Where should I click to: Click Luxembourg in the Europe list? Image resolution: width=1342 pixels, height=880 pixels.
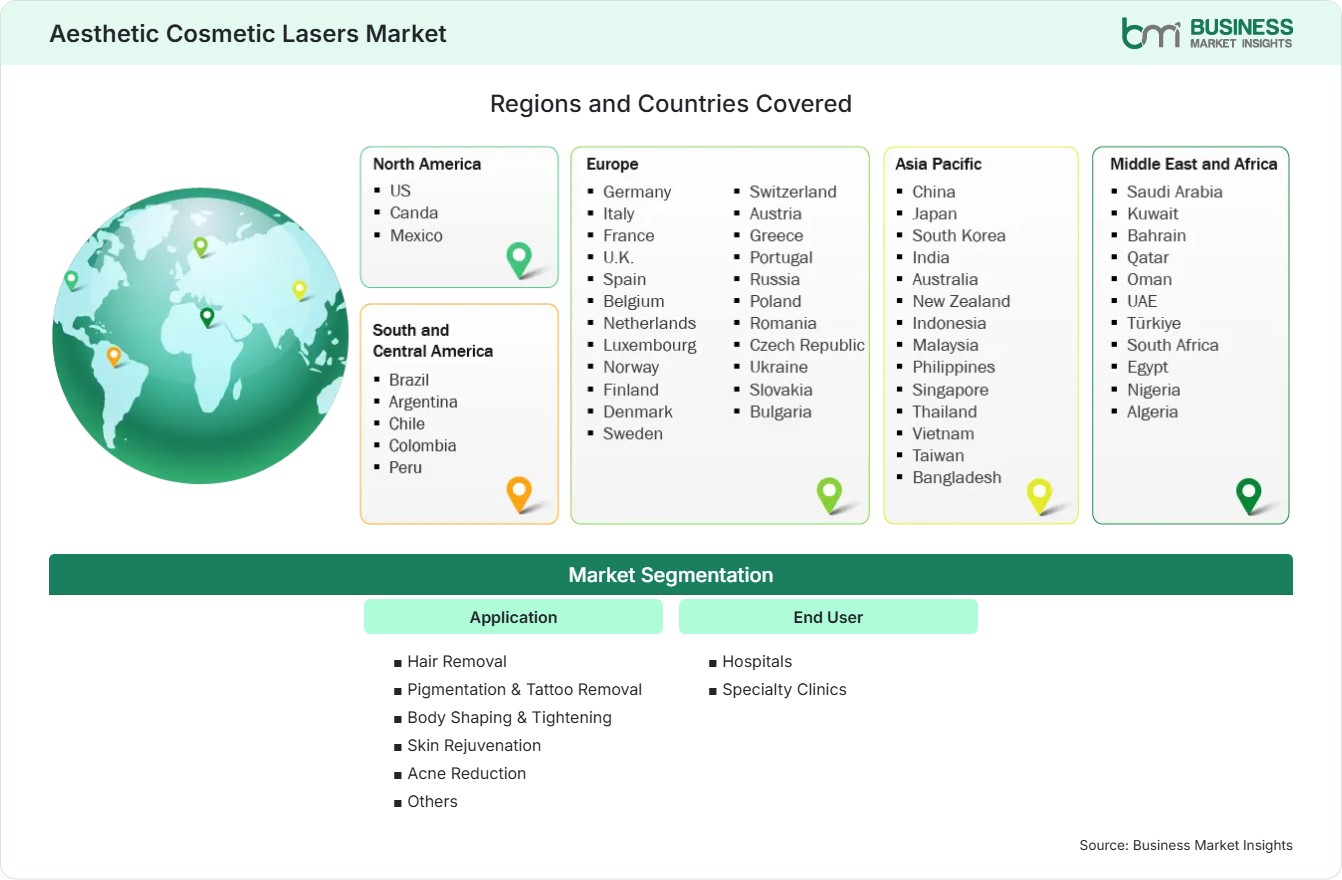pyautogui.click(x=650, y=345)
